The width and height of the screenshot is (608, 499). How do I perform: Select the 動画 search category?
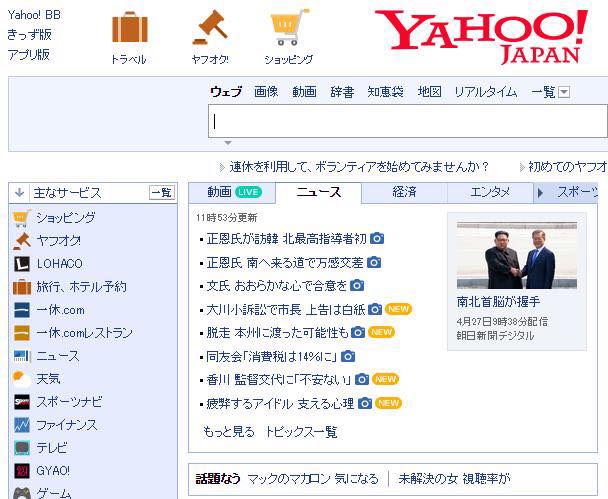pyautogui.click(x=304, y=92)
